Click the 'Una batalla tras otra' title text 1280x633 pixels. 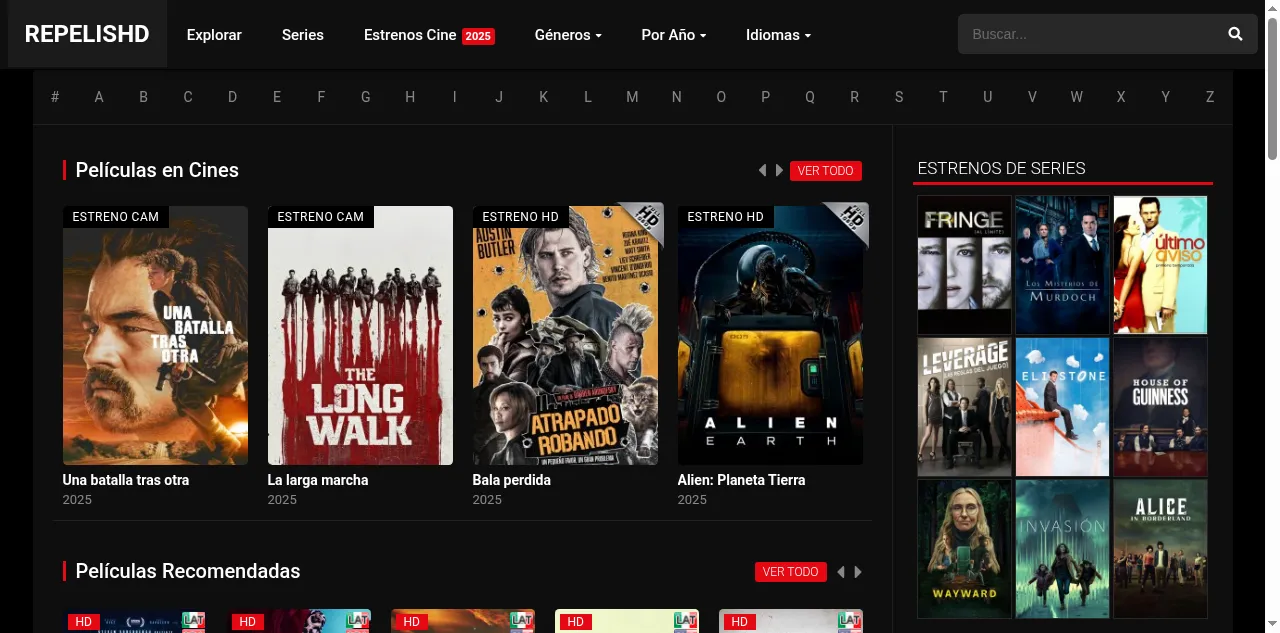[x=126, y=480]
